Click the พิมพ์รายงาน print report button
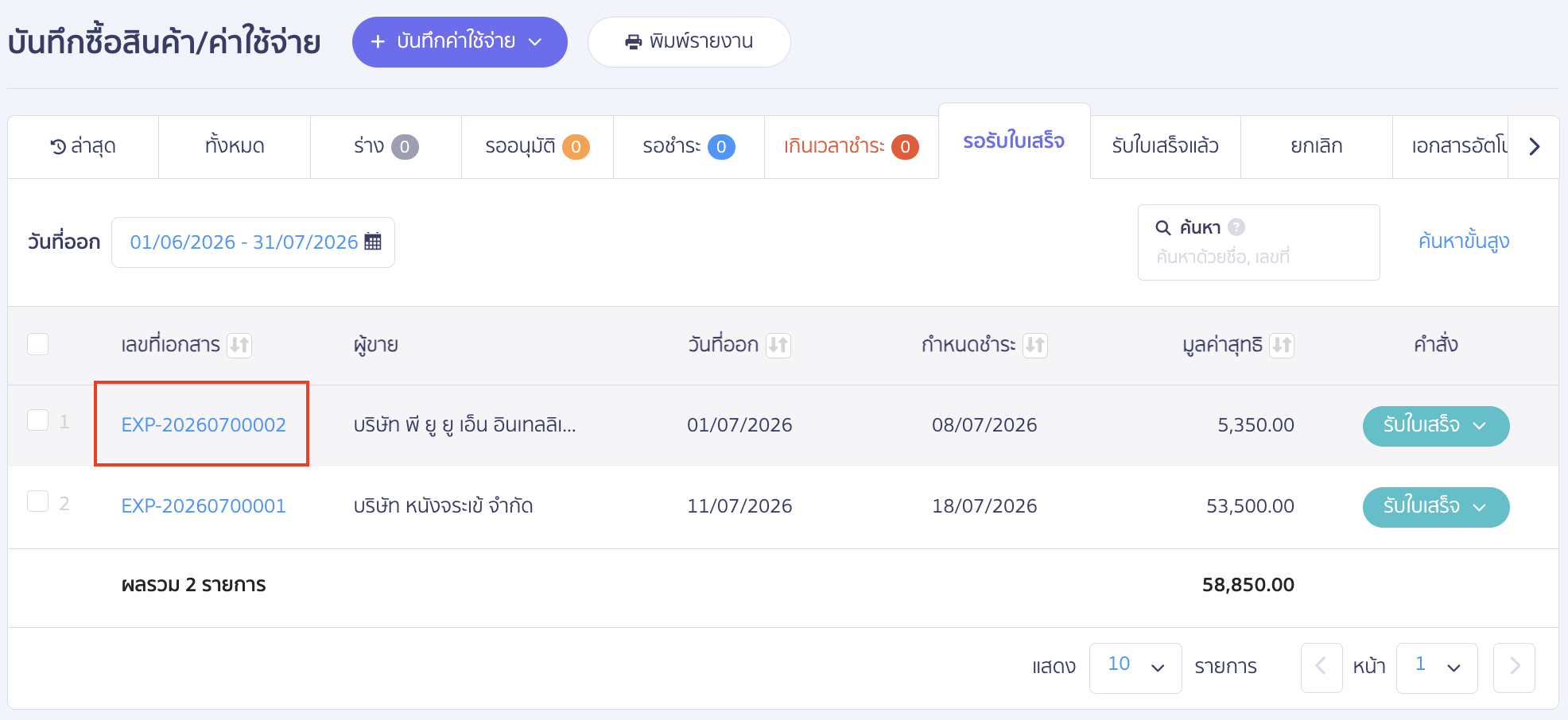 tap(689, 42)
